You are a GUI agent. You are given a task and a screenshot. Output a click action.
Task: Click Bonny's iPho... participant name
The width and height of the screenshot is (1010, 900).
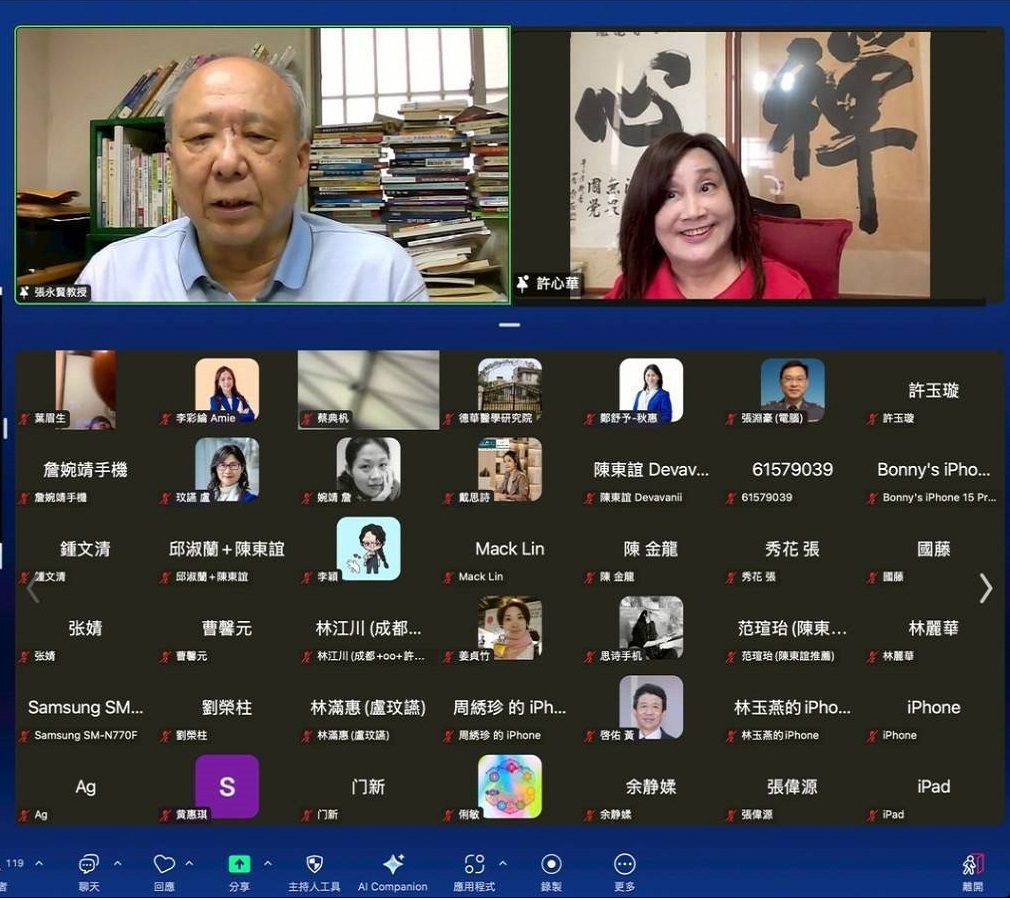933,470
